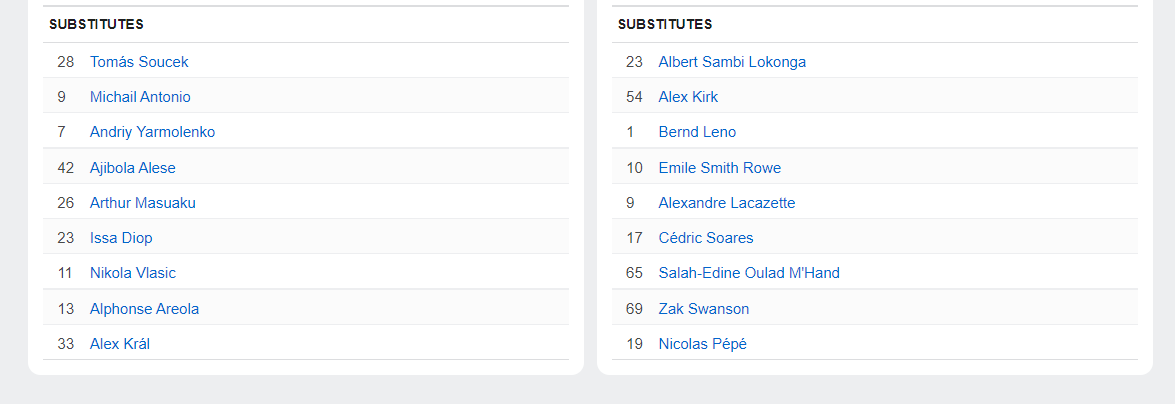Open Arthur Masuaku's player page
1175x404 pixels.
pos(142,203)
